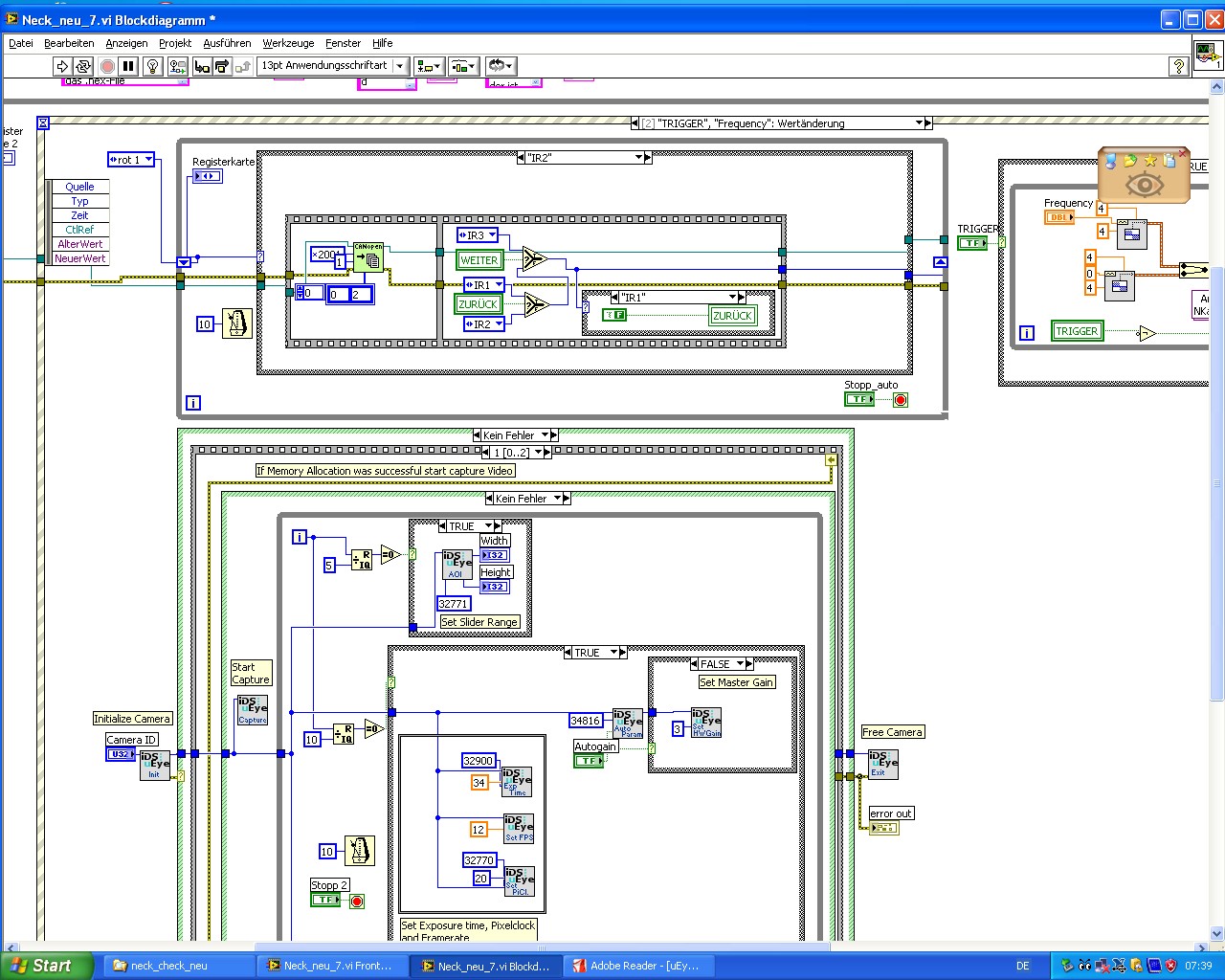Screen dimensions: 1225x980
Task: Toggle Highlight Execution light bulb
Action: point(152,66)
